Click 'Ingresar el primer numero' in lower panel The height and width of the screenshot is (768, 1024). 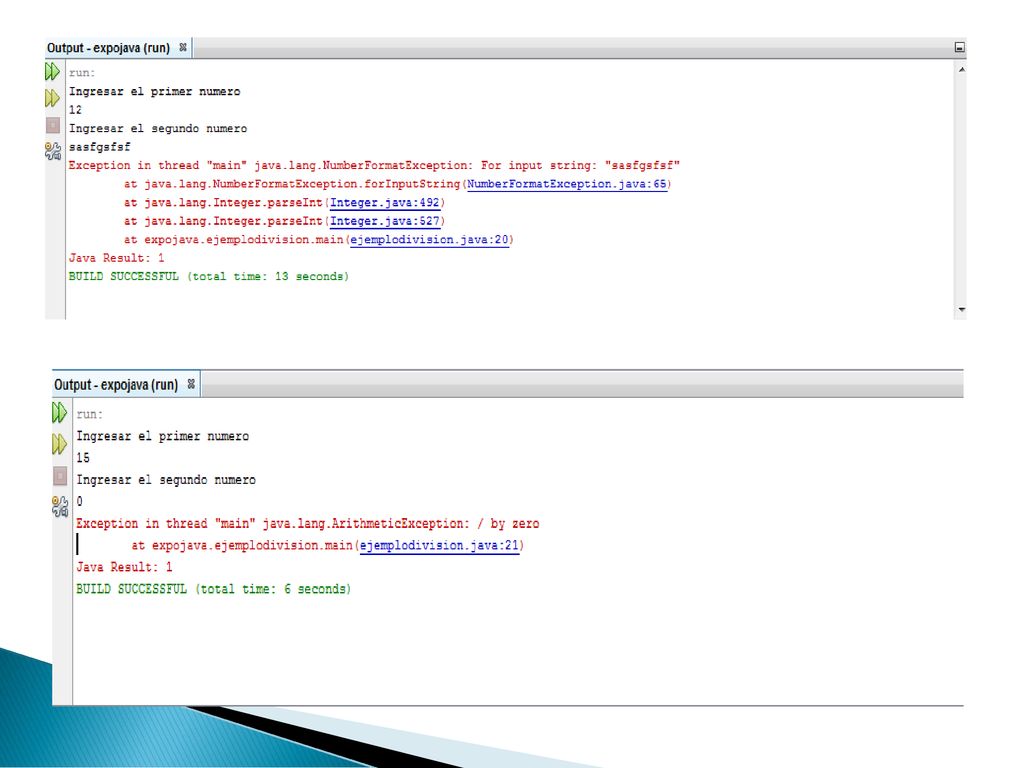163,436
